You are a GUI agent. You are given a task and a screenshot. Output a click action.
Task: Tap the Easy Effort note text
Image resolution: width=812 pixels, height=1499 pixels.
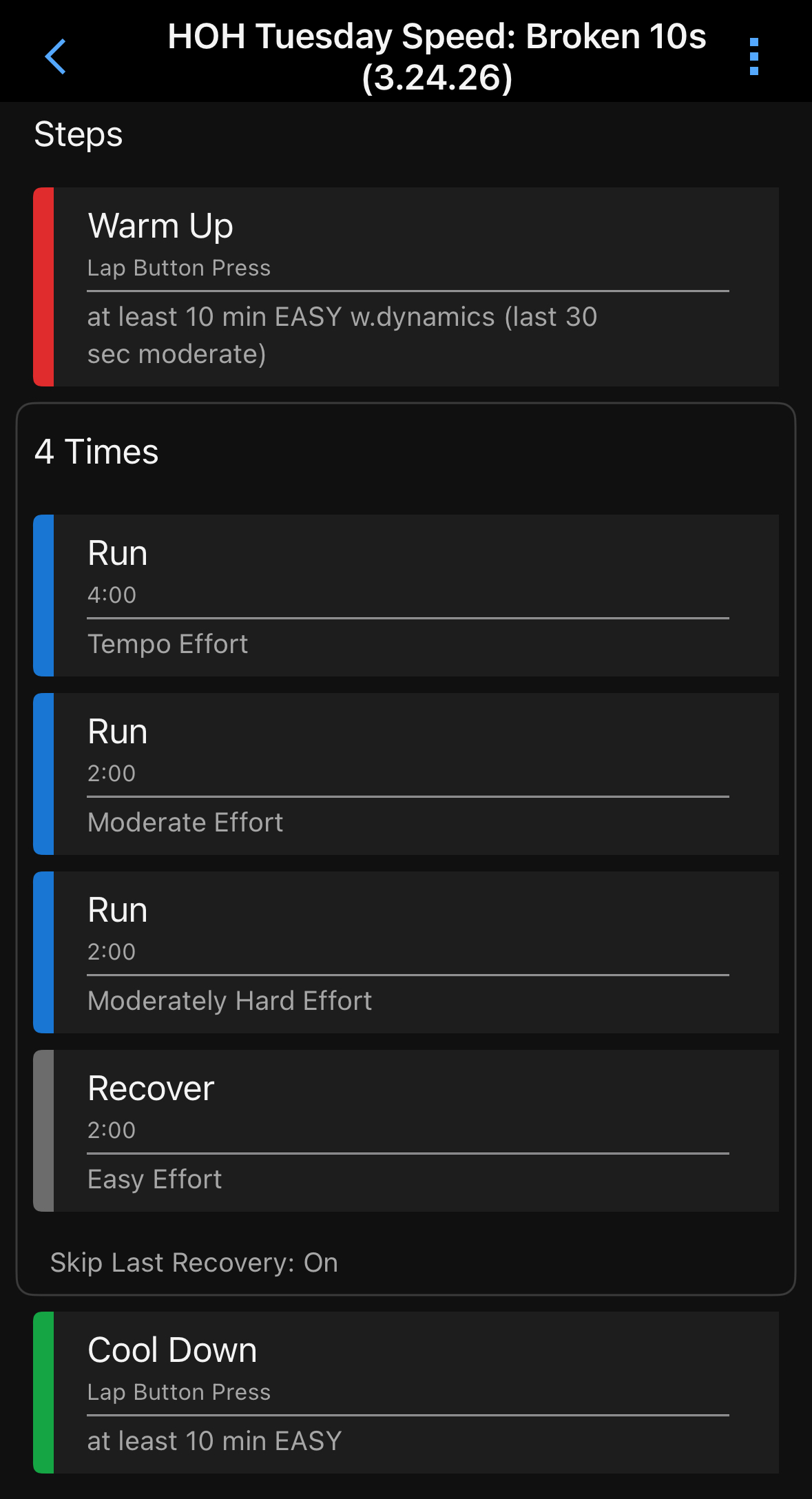[155, 1179]
